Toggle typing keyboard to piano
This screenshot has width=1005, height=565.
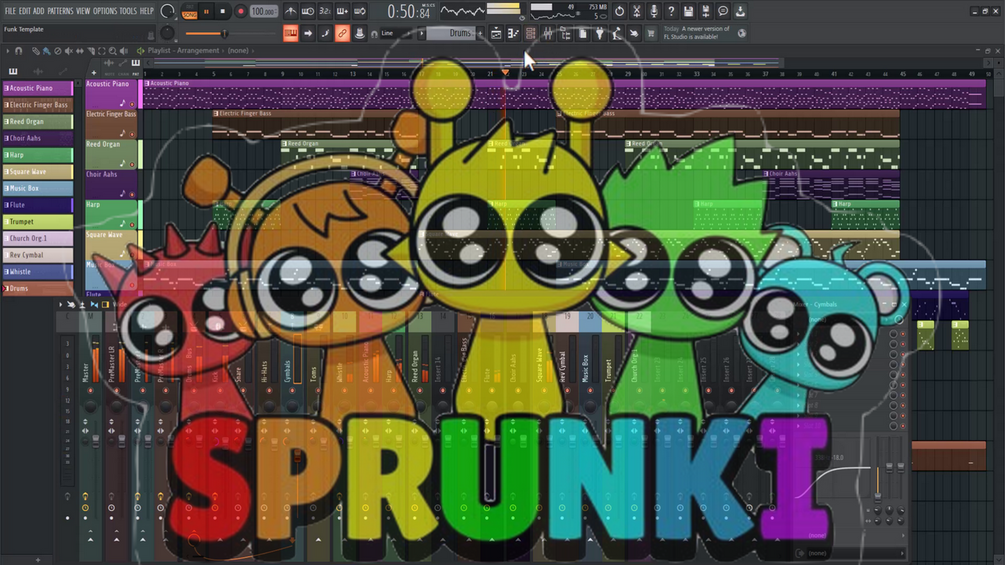290,33
